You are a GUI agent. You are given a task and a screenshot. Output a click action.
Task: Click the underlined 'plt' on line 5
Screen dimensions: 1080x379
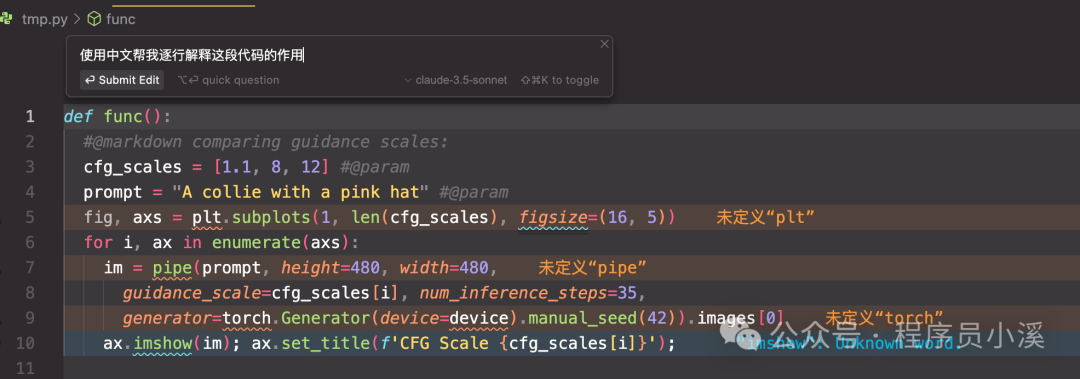[207, 218]
